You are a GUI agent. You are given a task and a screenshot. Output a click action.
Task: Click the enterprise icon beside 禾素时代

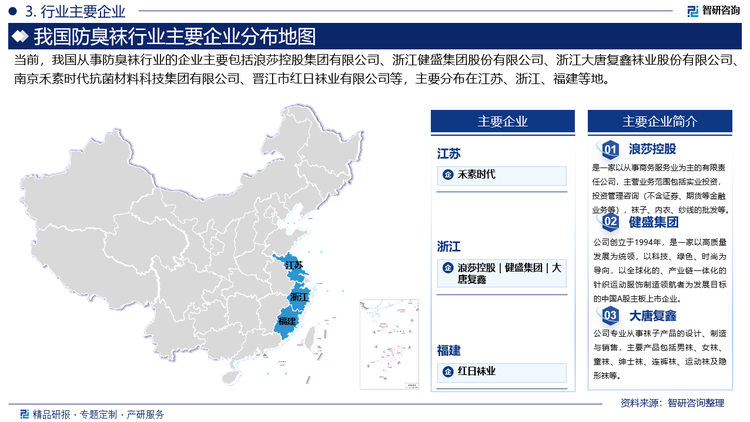(x=448, y=175)
